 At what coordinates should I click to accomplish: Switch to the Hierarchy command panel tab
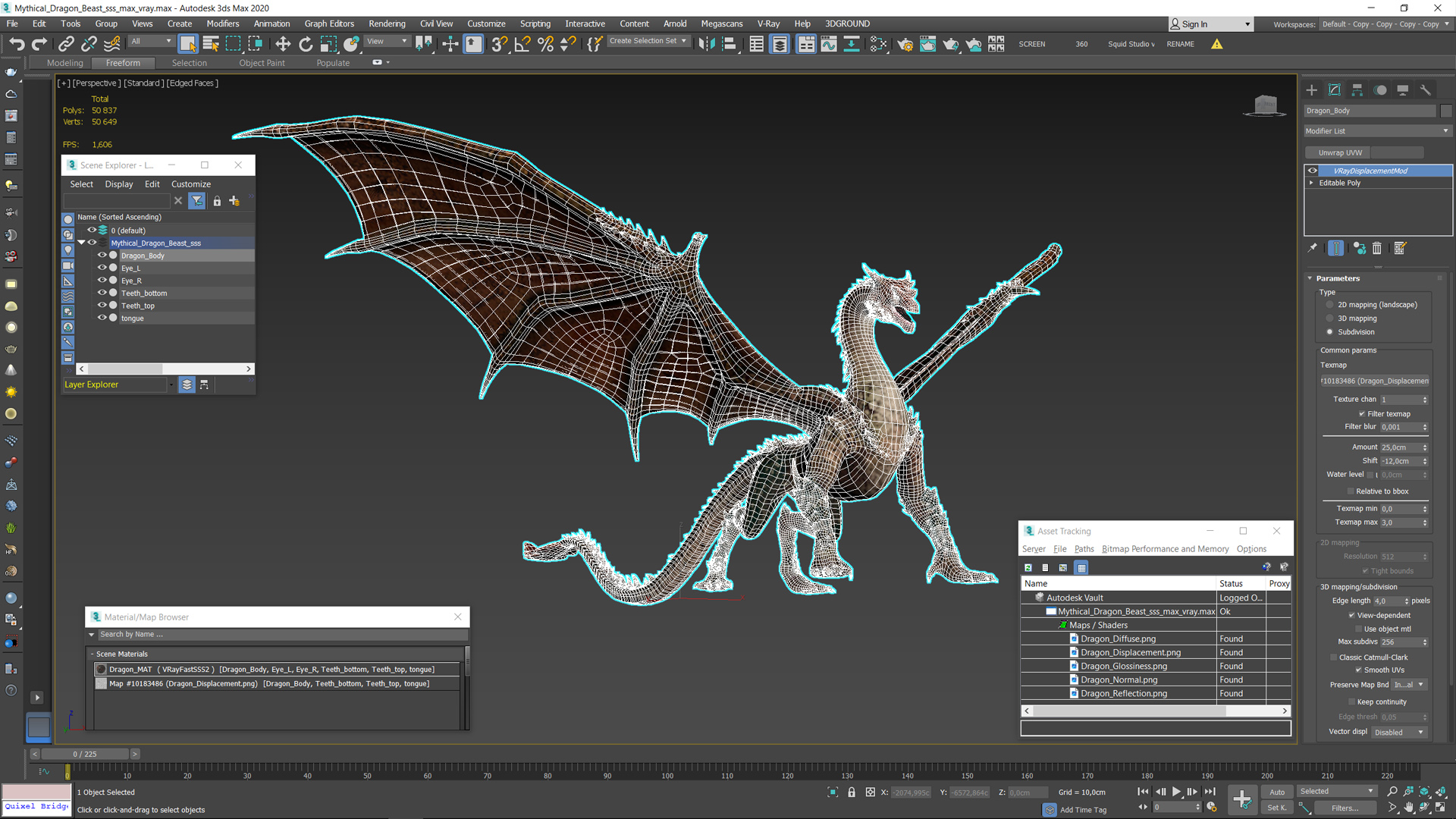point(1357,89)
